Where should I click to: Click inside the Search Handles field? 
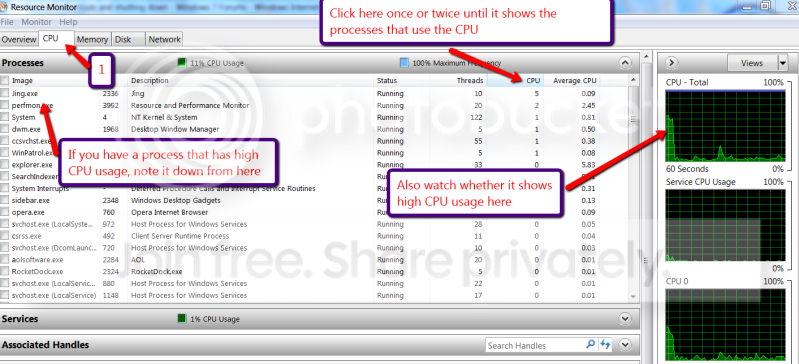point(536,346)
